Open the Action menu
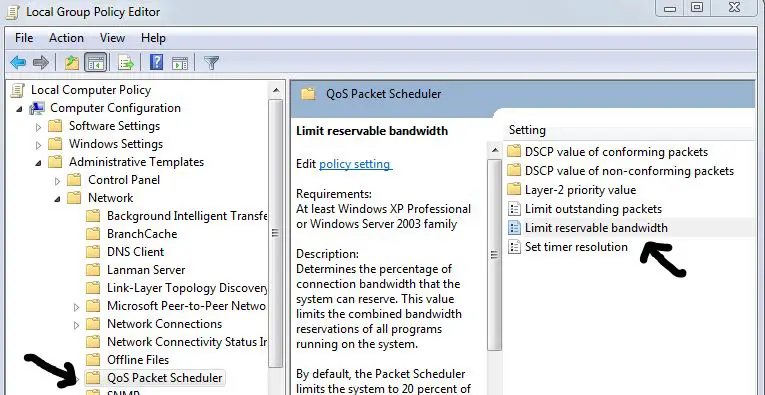The height and width of the screenshot is (395, 765). [66, 38]
